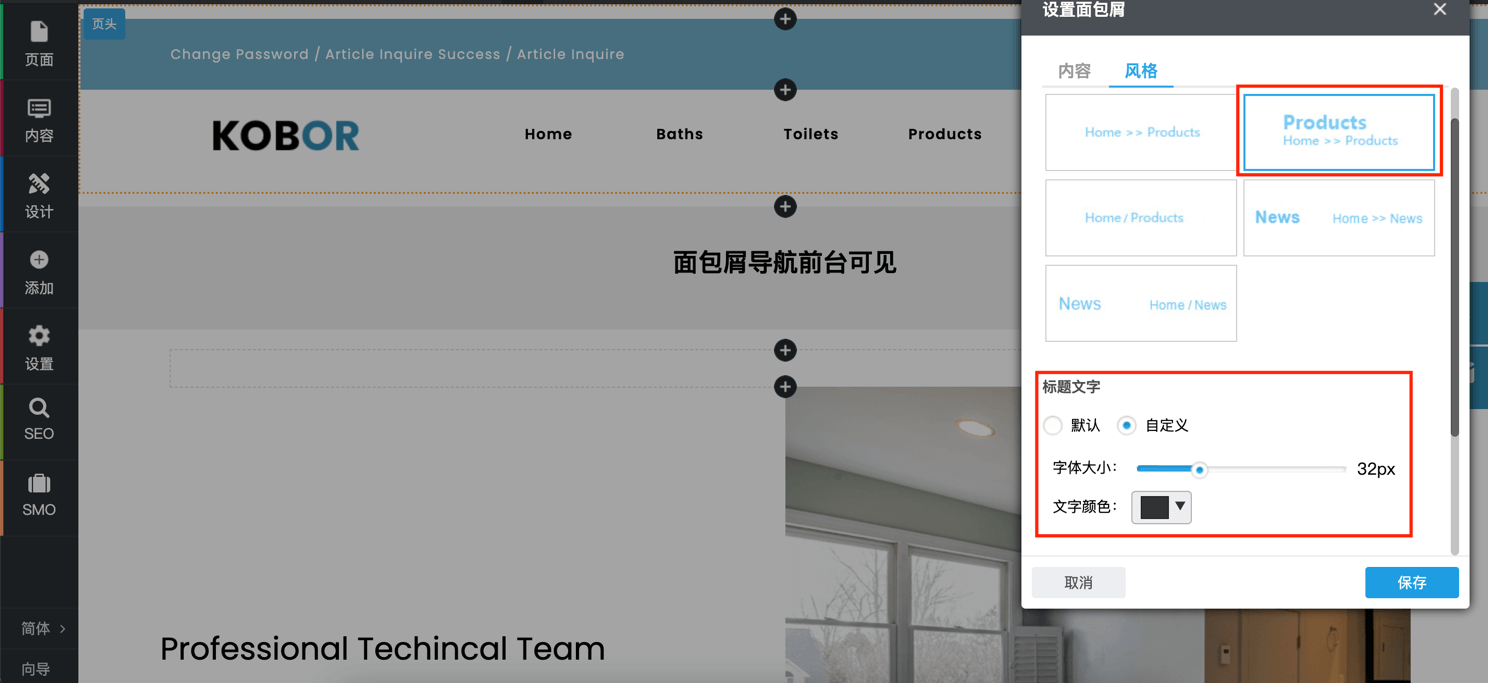The image size is (1488, 683).
Task: Open the 文字颜色 color dropdown
Action: point(1161,507)
